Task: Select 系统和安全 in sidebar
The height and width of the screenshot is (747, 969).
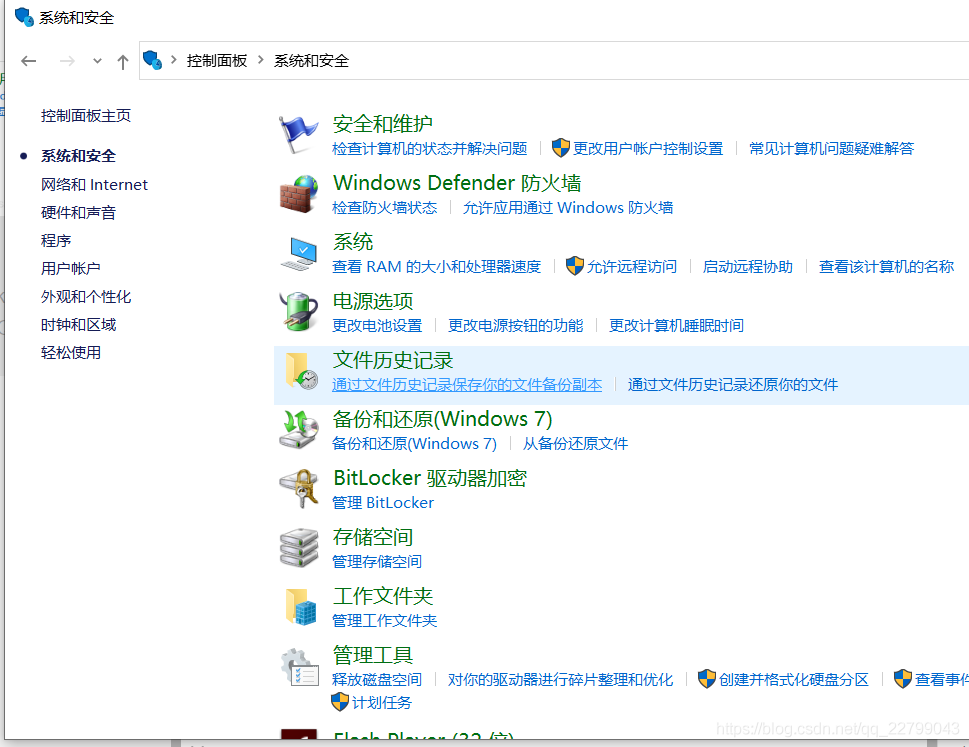Action: (78, 156)
